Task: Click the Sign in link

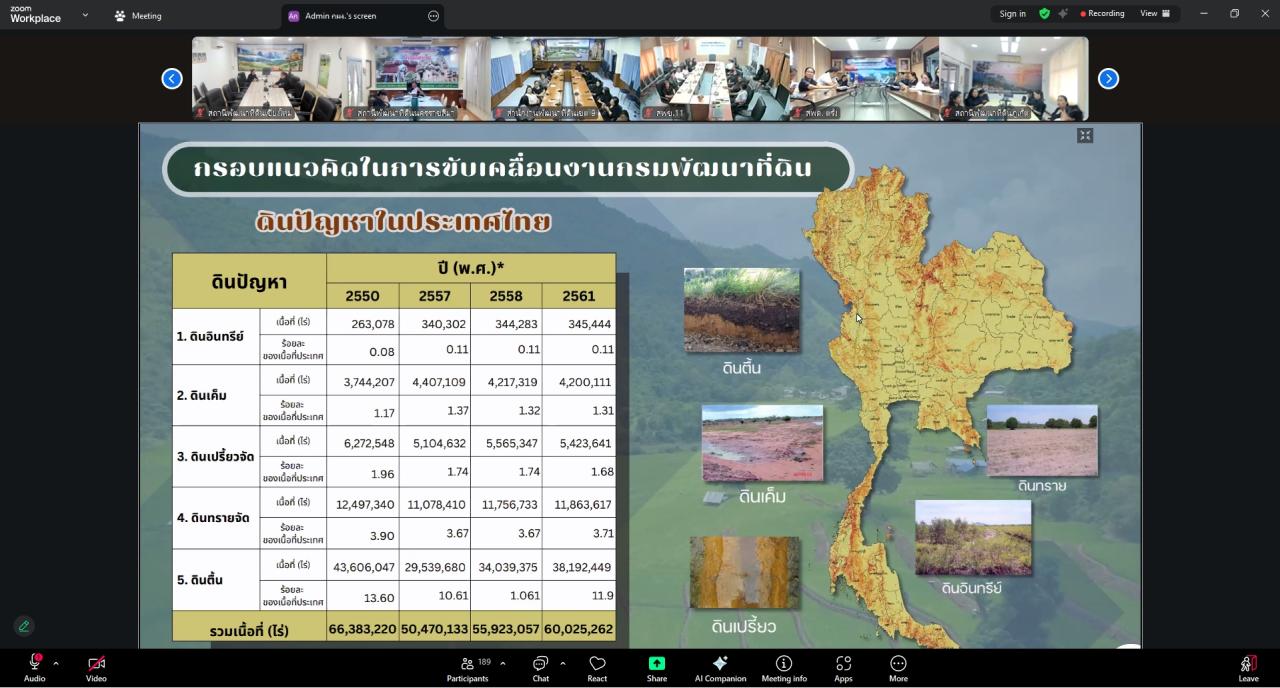Action: click(x=1012, y=14)
